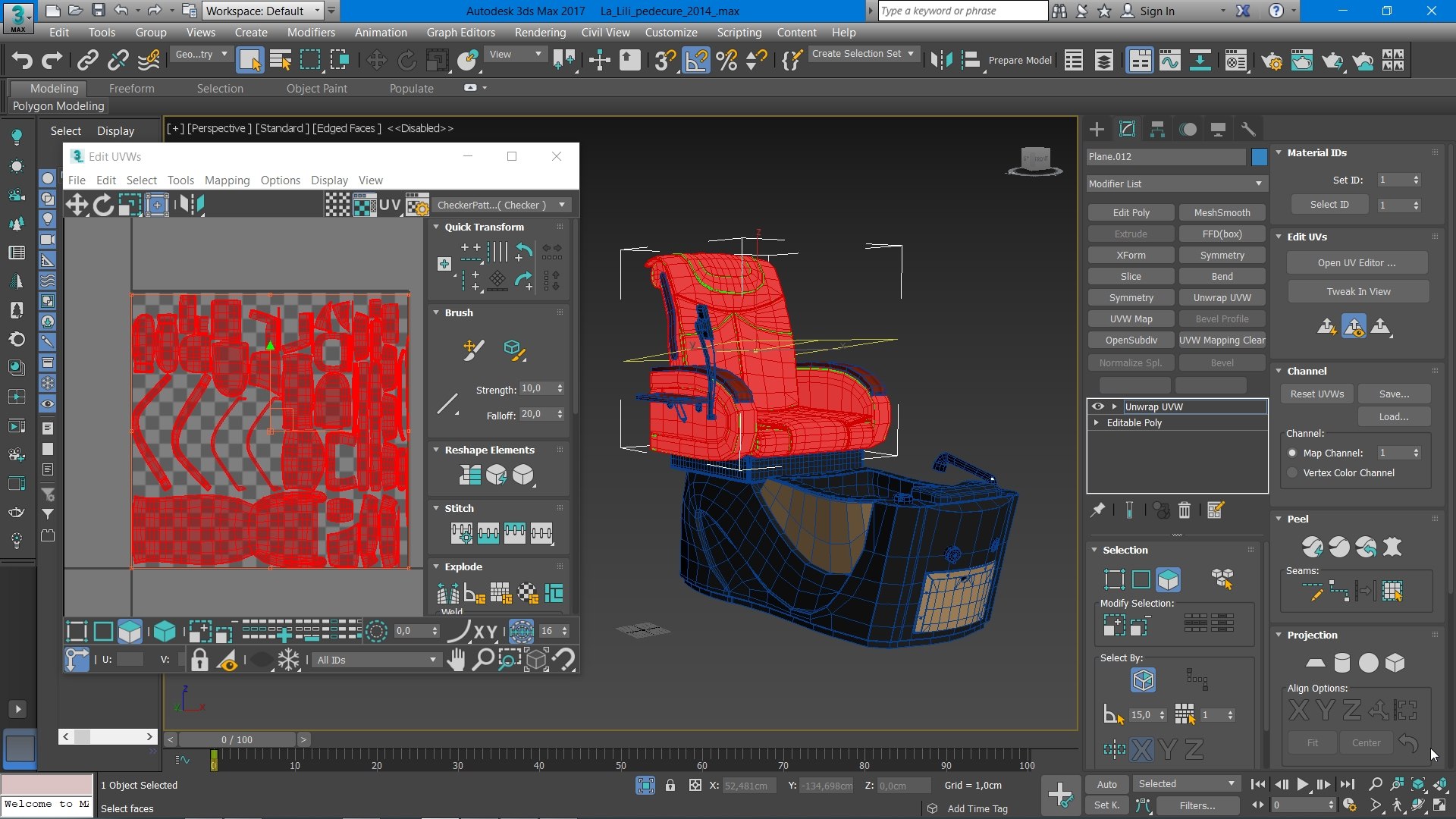Viewport: 1456px width, 819px height.
Task: Toggle the lock selection icon in Edit UVWs
Action: [199, 660]
